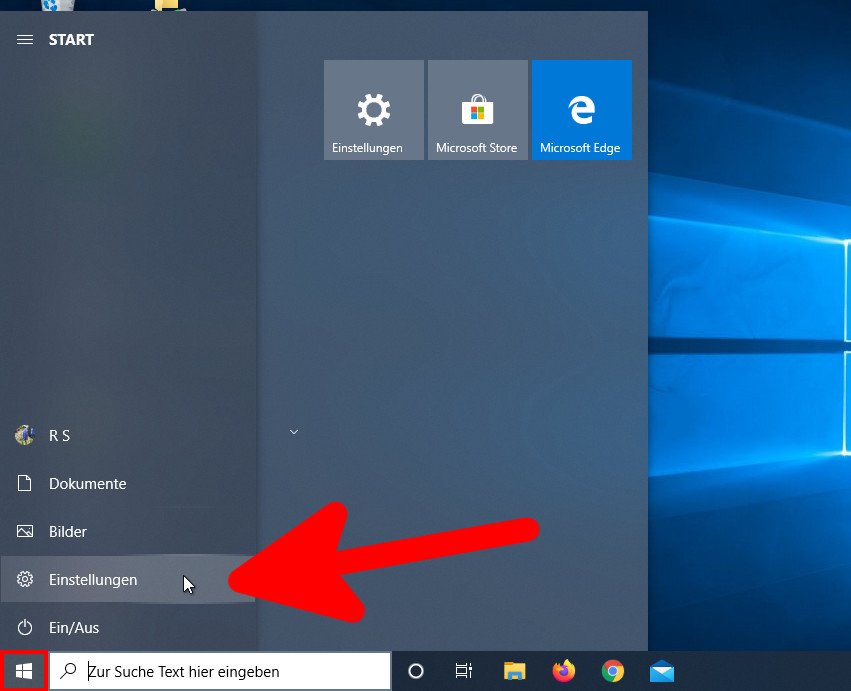This screenshot has width=851, height=691.
Task: Click the START heading text
Action: point(71,40)
